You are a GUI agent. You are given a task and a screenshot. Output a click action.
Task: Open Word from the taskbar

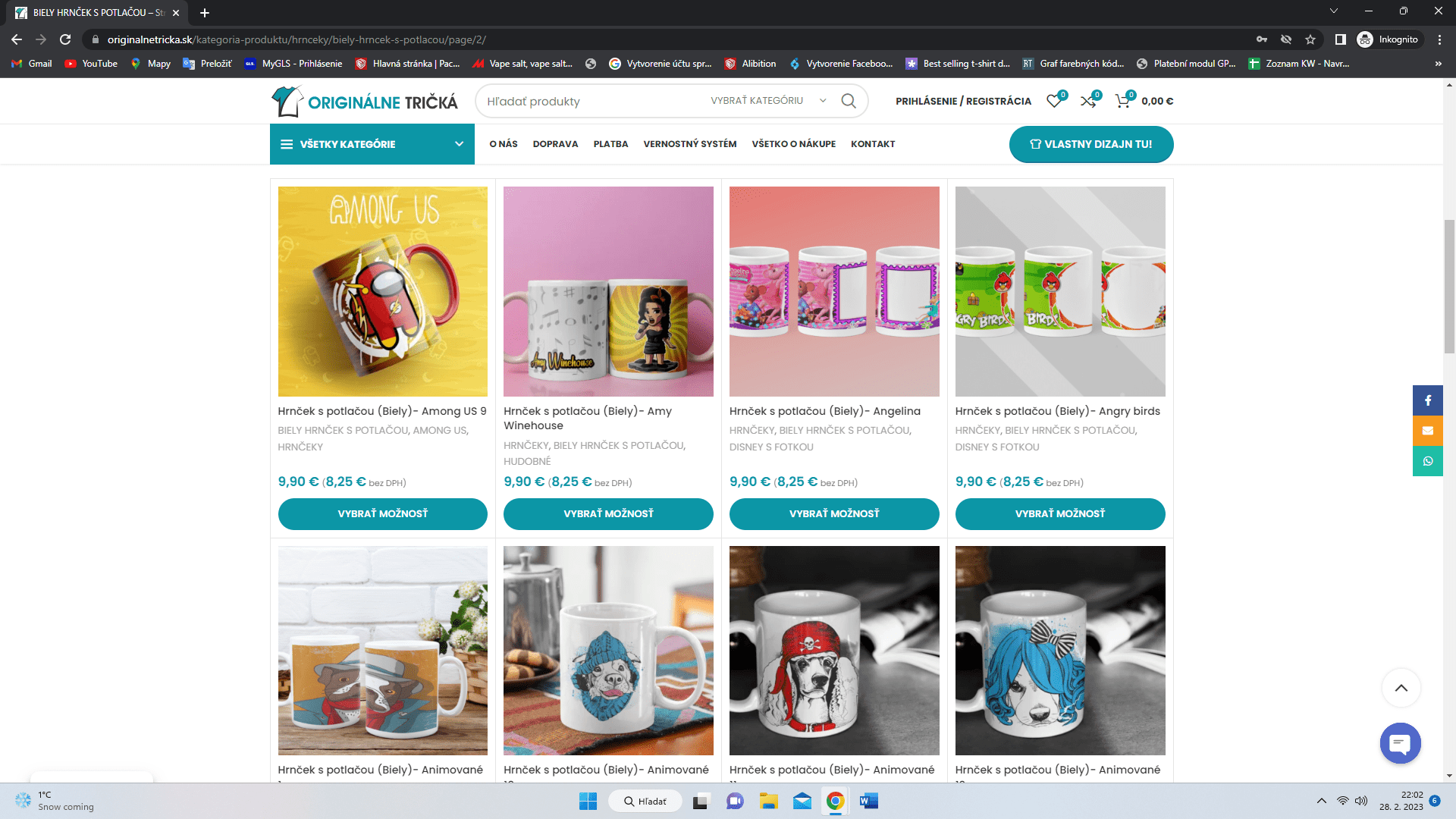[869, 801]
